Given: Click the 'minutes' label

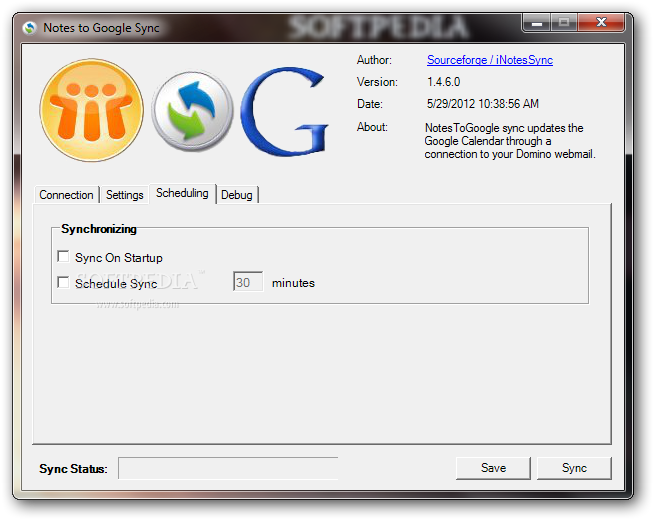Looking at the screenshot, I should 293,283.
